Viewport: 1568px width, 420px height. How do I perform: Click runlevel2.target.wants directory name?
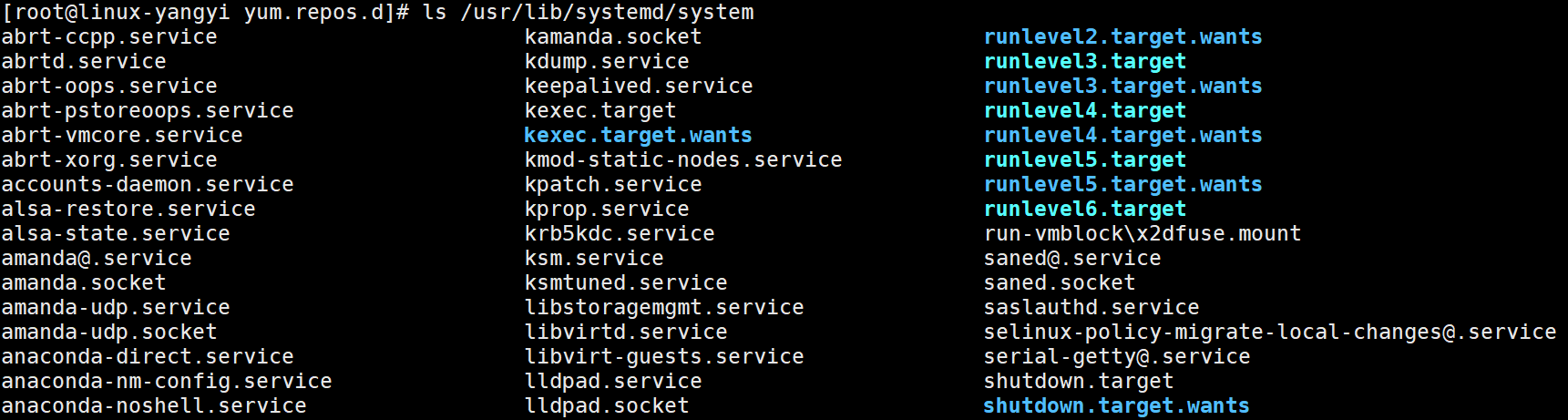[x=1122, y=37]
